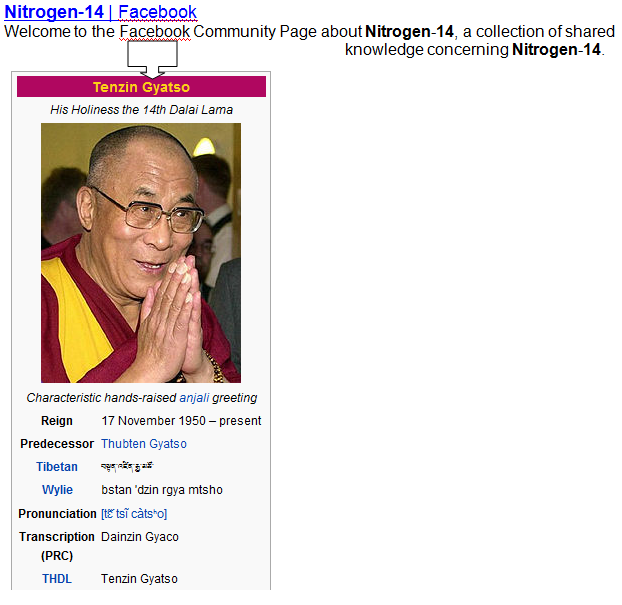Click the IPA pronunciation link

(x=134, y=513)
